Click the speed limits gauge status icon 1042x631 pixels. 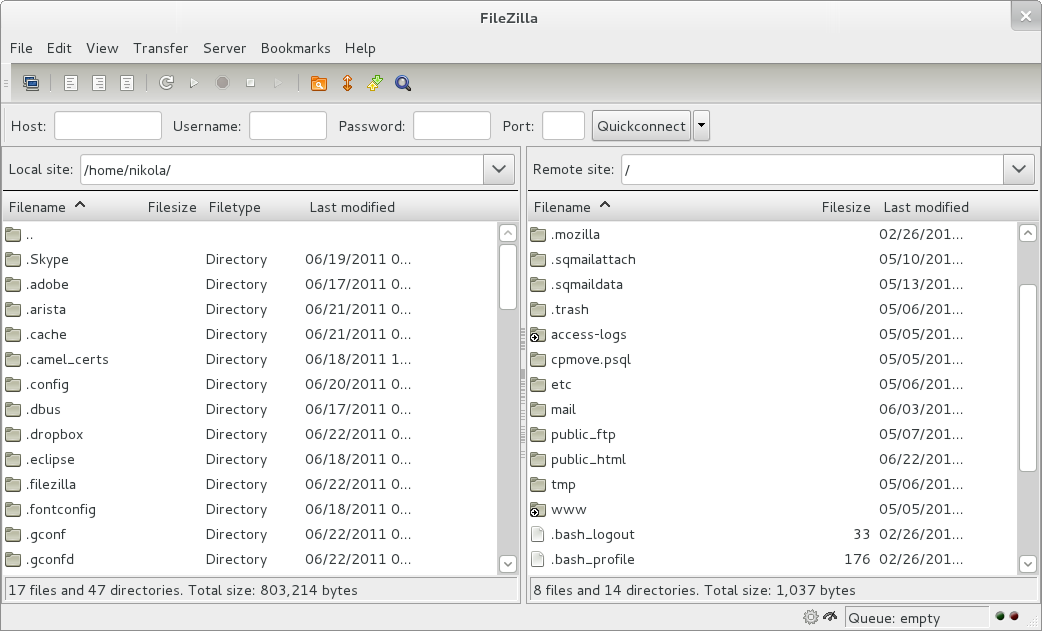click(x=829, y=617)
